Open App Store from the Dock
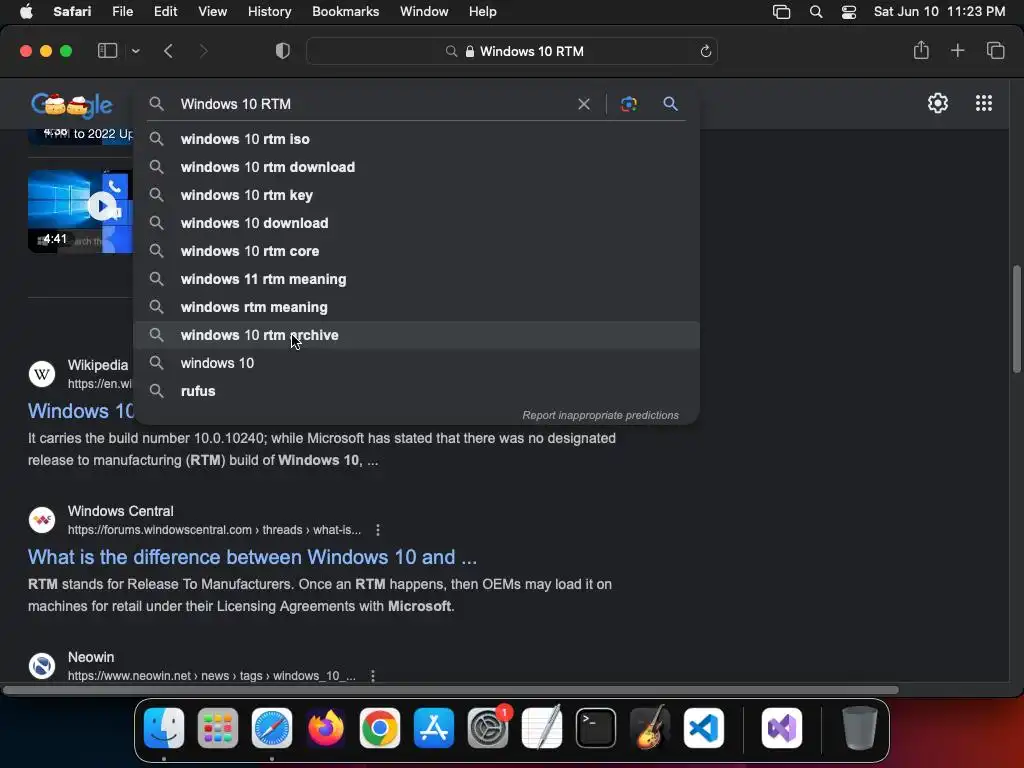The image size is (1024, 768). coord(434,728)
